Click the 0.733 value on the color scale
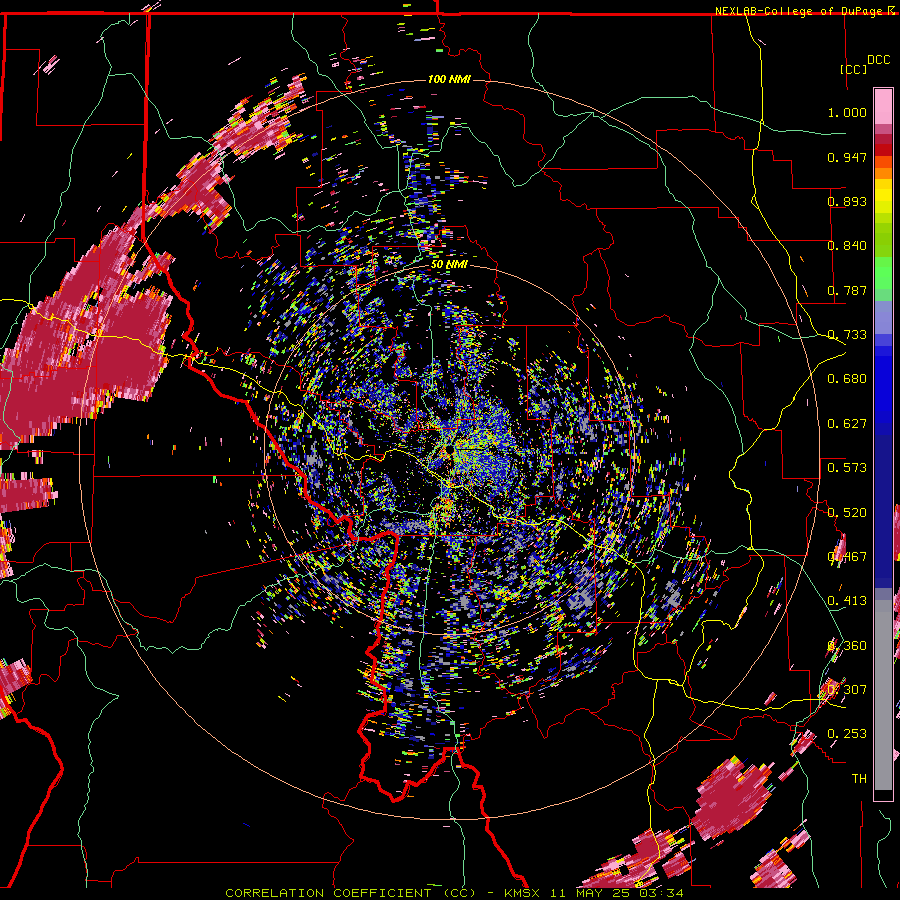This screenshot has width=900, height=900. point(847,335)
